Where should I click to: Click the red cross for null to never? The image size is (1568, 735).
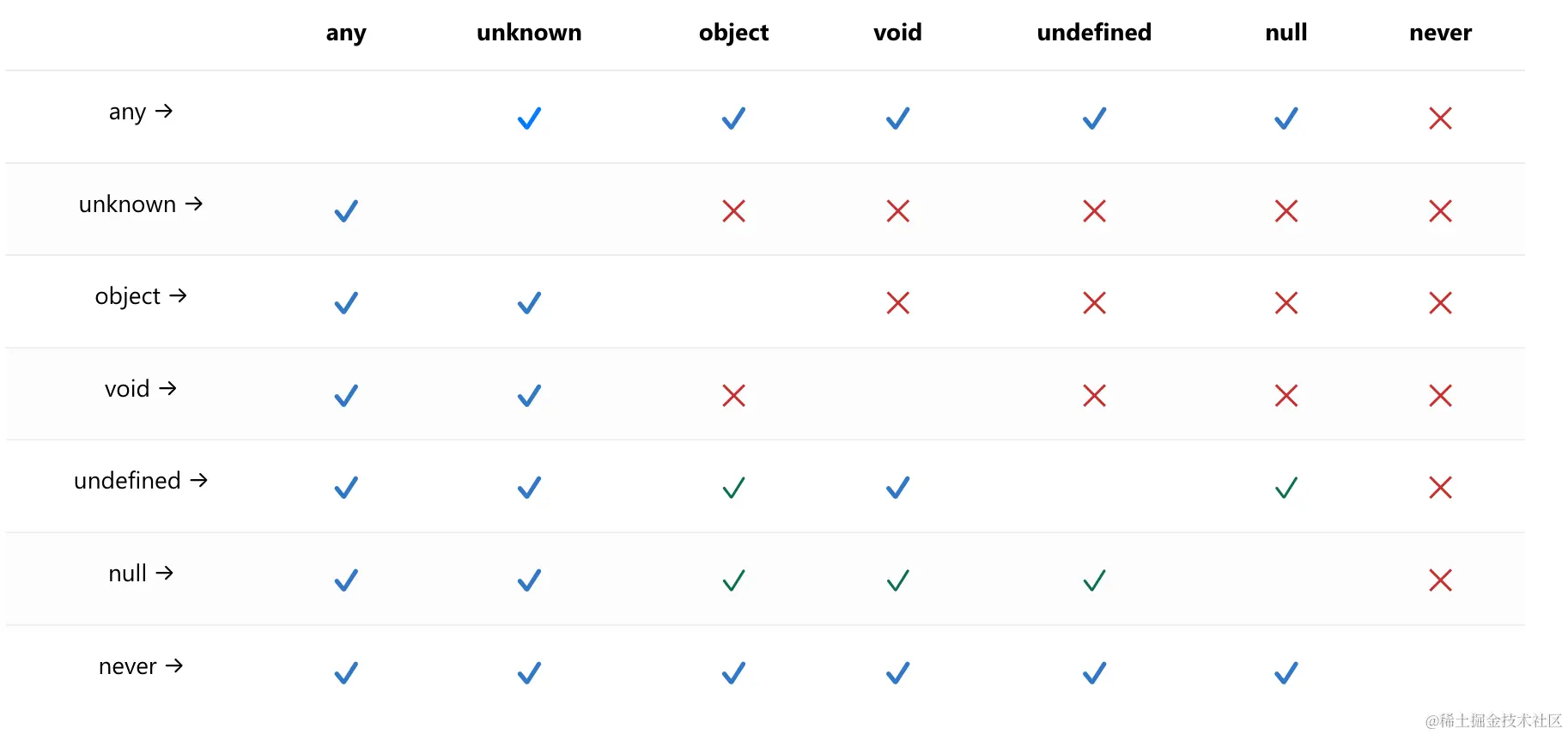click(1440, 580)
